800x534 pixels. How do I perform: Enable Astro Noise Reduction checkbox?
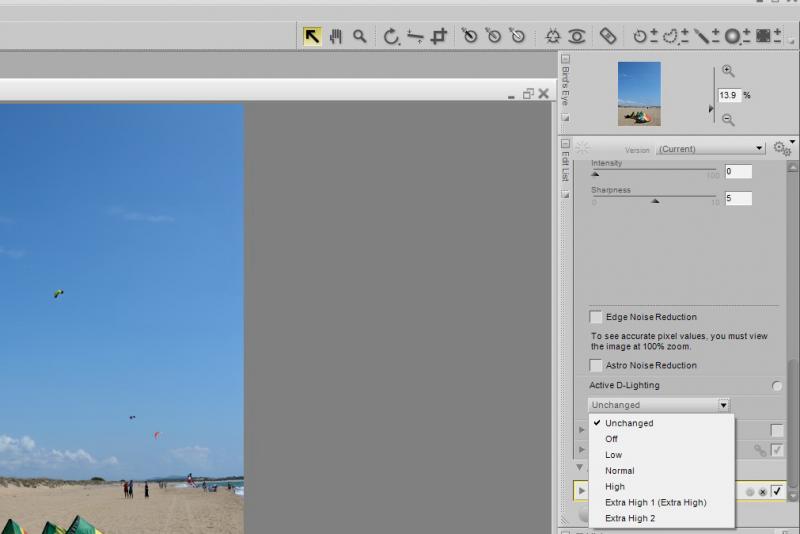point(595,365)
